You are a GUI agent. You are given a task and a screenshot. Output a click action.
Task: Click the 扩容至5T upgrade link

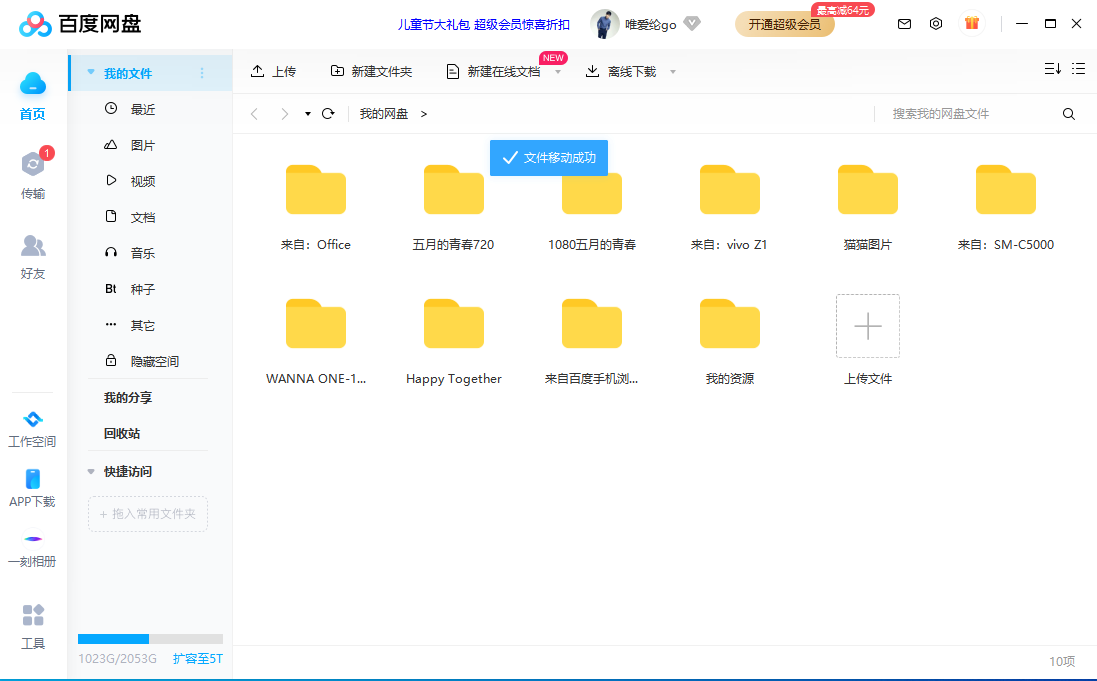coord(197,659)
